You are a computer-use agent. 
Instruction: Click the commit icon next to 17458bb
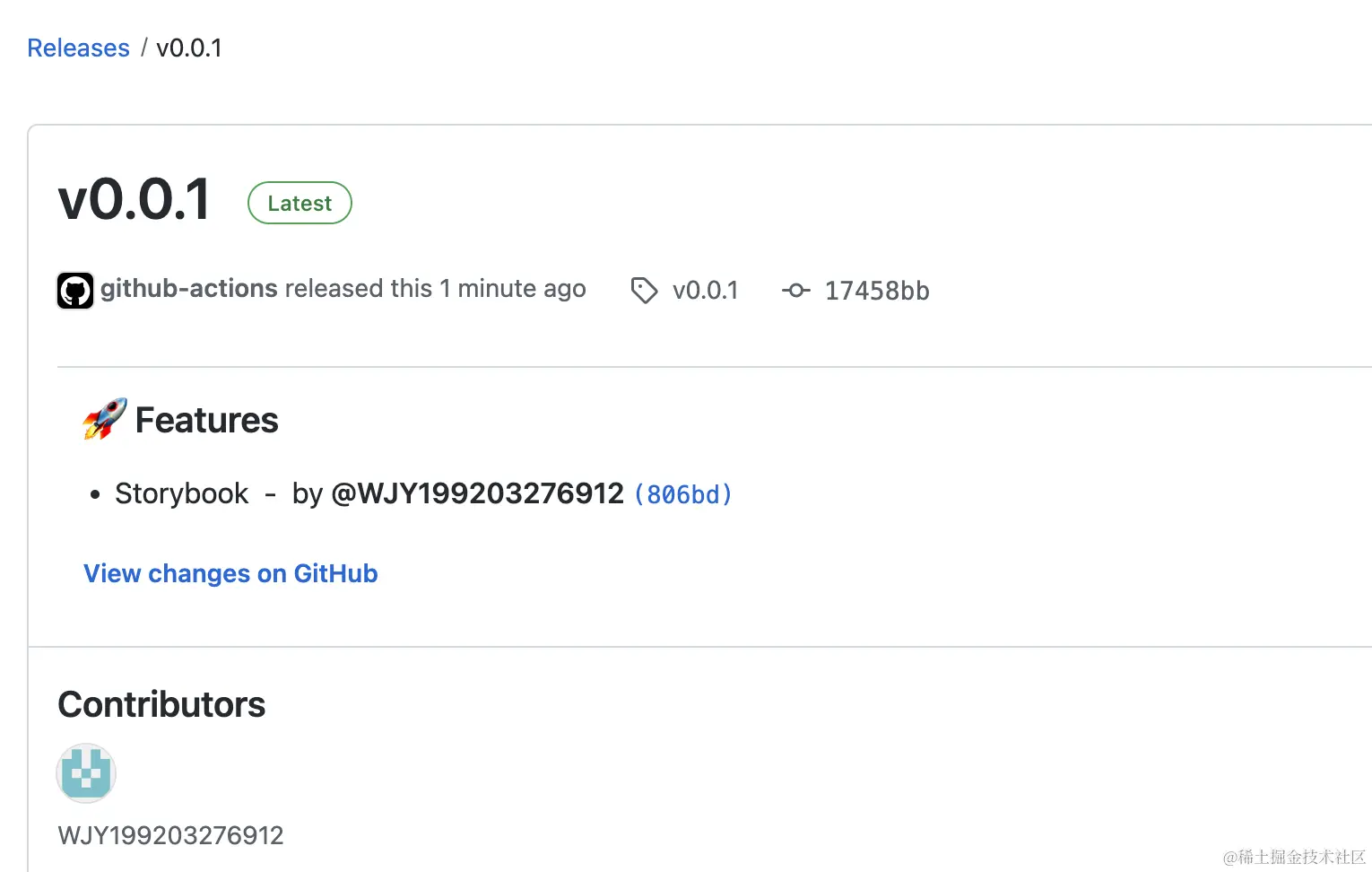(795, 290)
